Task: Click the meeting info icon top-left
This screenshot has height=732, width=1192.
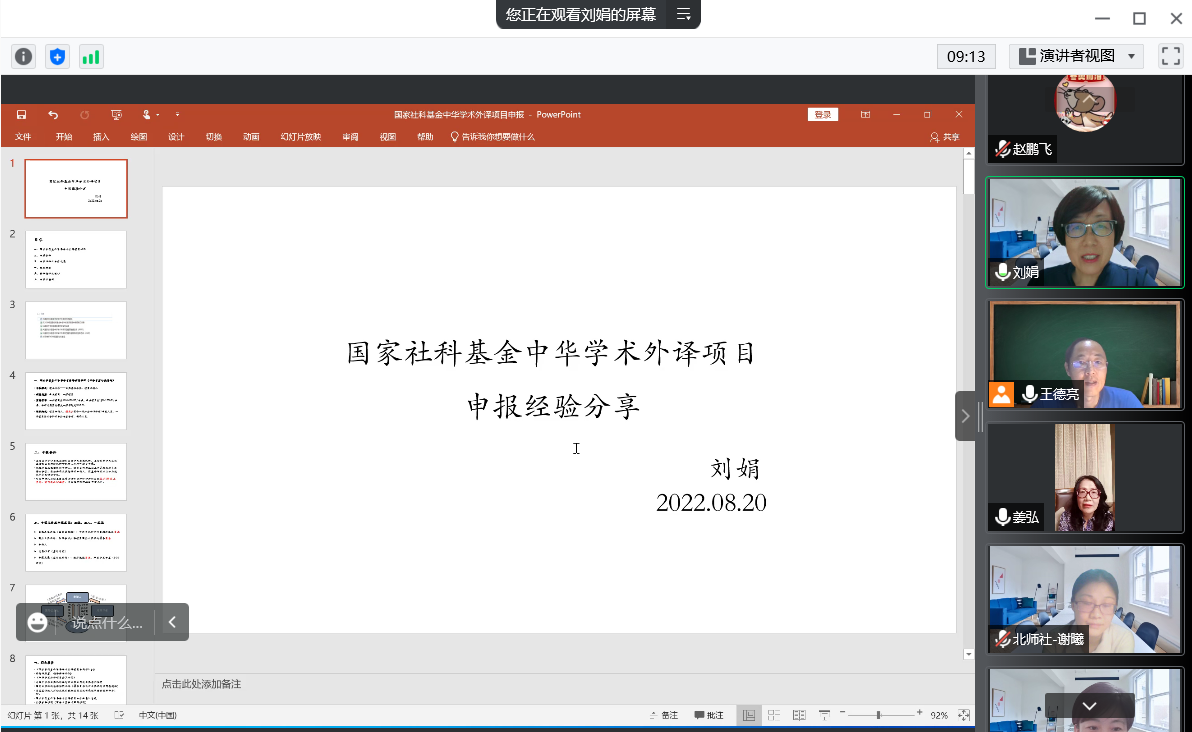Action: pos(22,57)
